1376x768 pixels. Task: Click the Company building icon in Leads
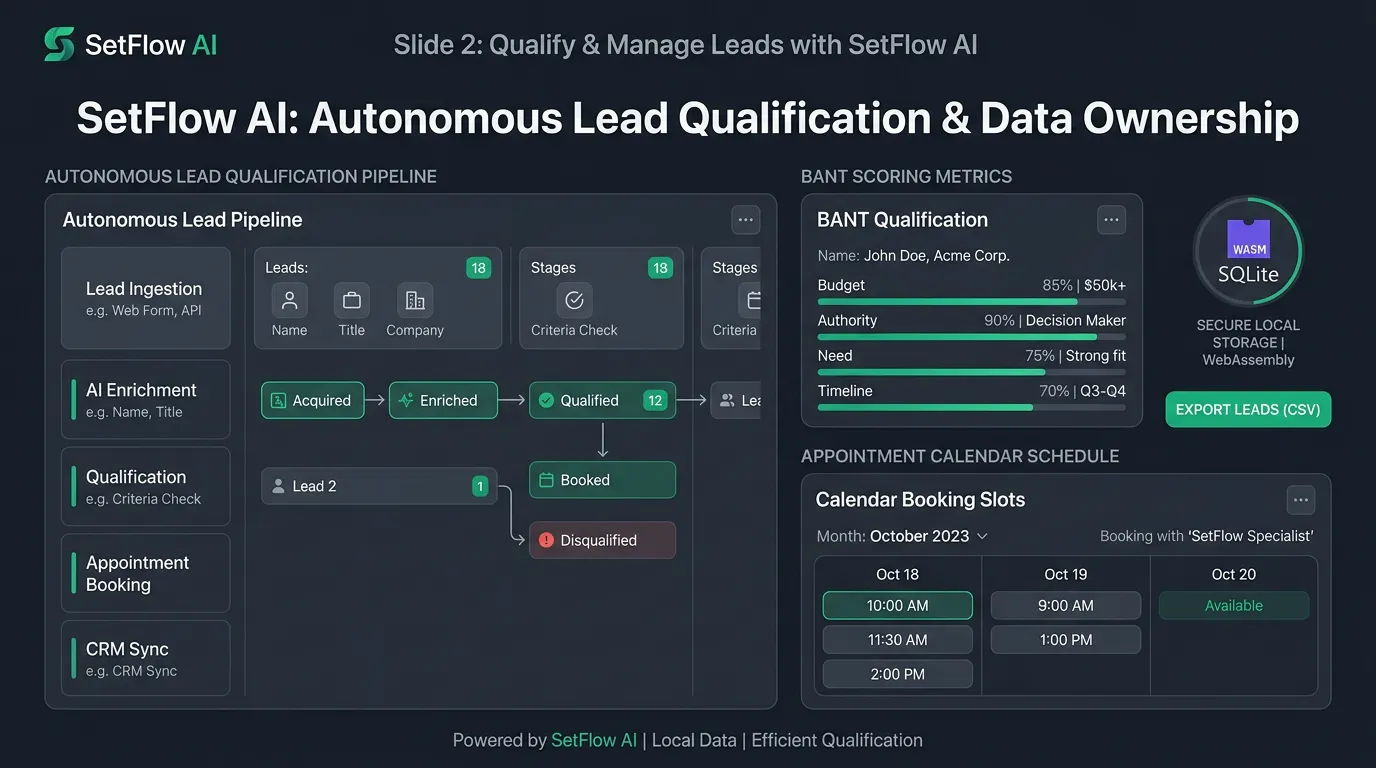[x=415, y=300]
